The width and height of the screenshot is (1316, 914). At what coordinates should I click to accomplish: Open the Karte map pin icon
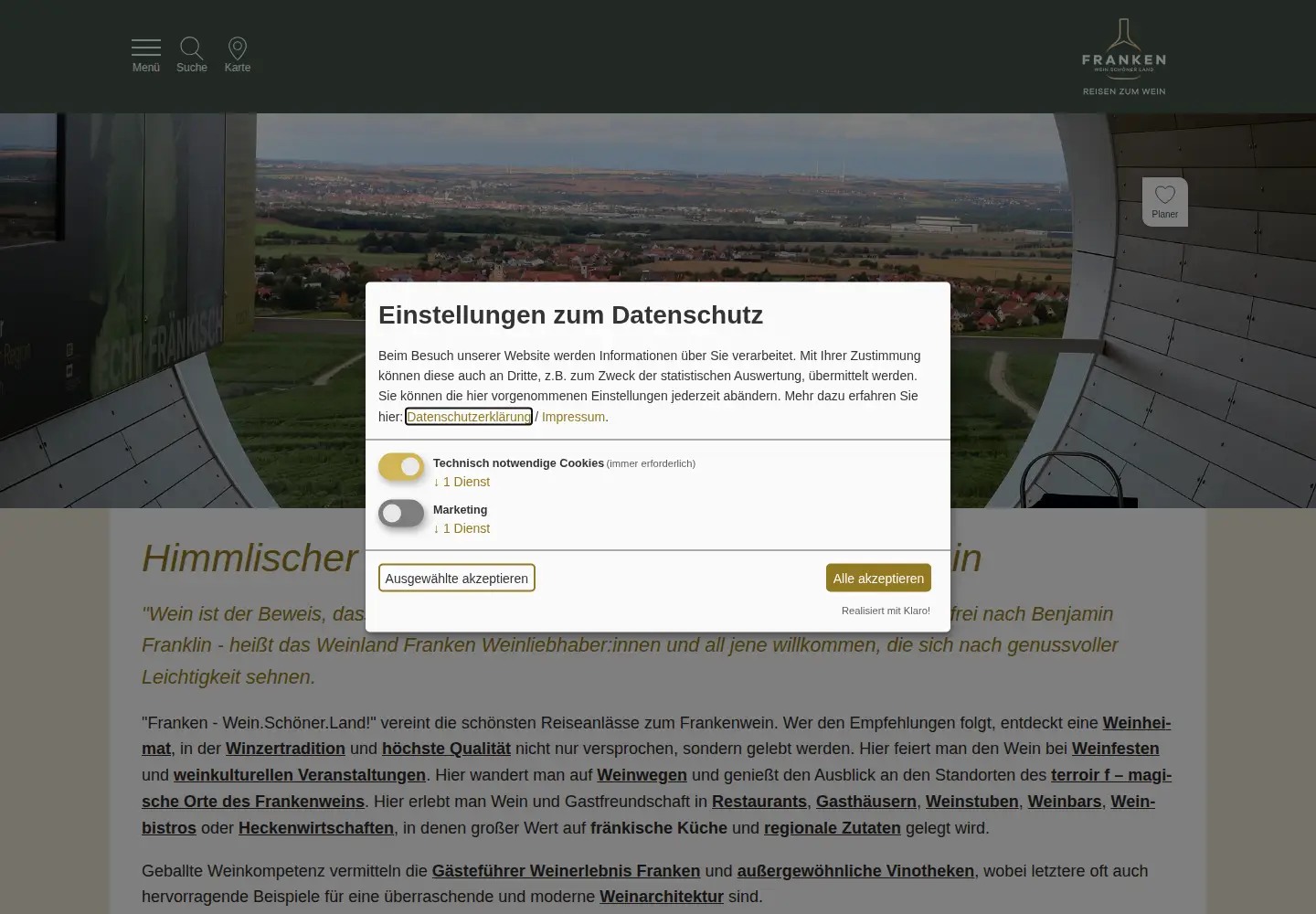click(238, 56)
